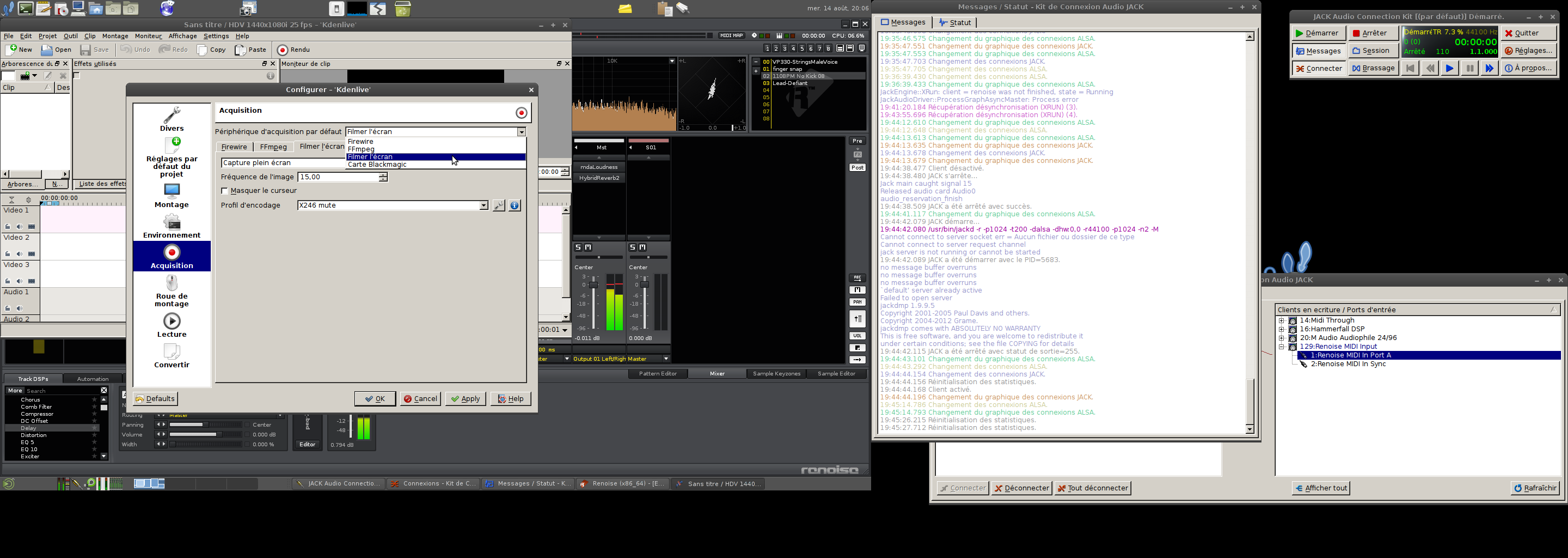Mute the S01 mixer channel
Viewport: 1568px width, 558px height.
(643, 247)
